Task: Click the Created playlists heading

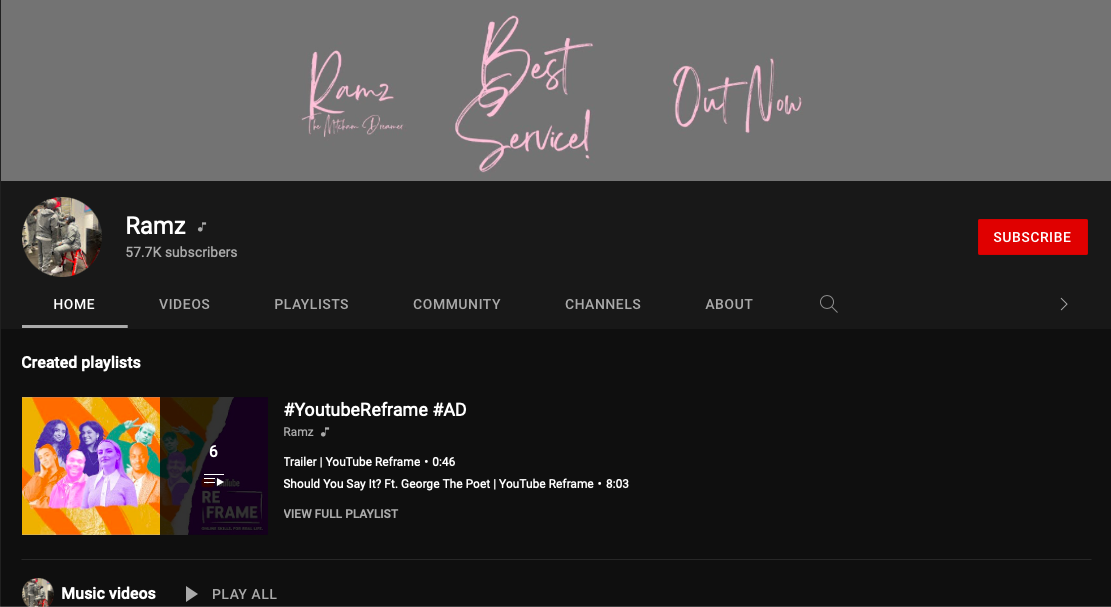Action: [x=81, y=363]
